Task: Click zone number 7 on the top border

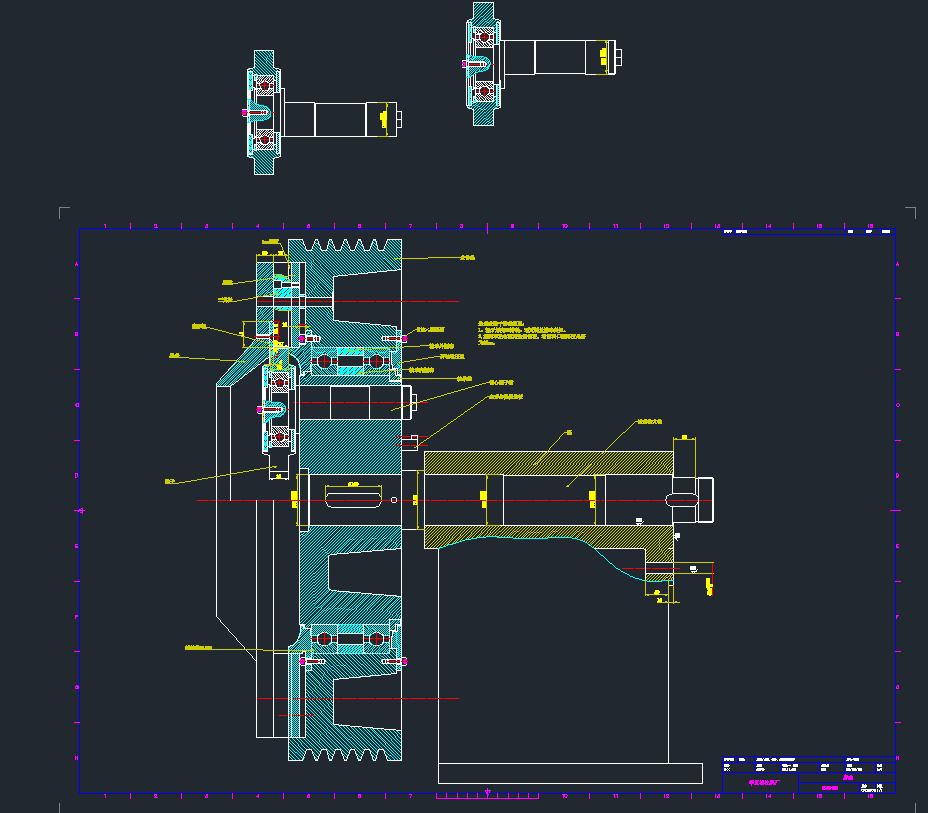Action: pyautogui.click(x=411, y=226)
